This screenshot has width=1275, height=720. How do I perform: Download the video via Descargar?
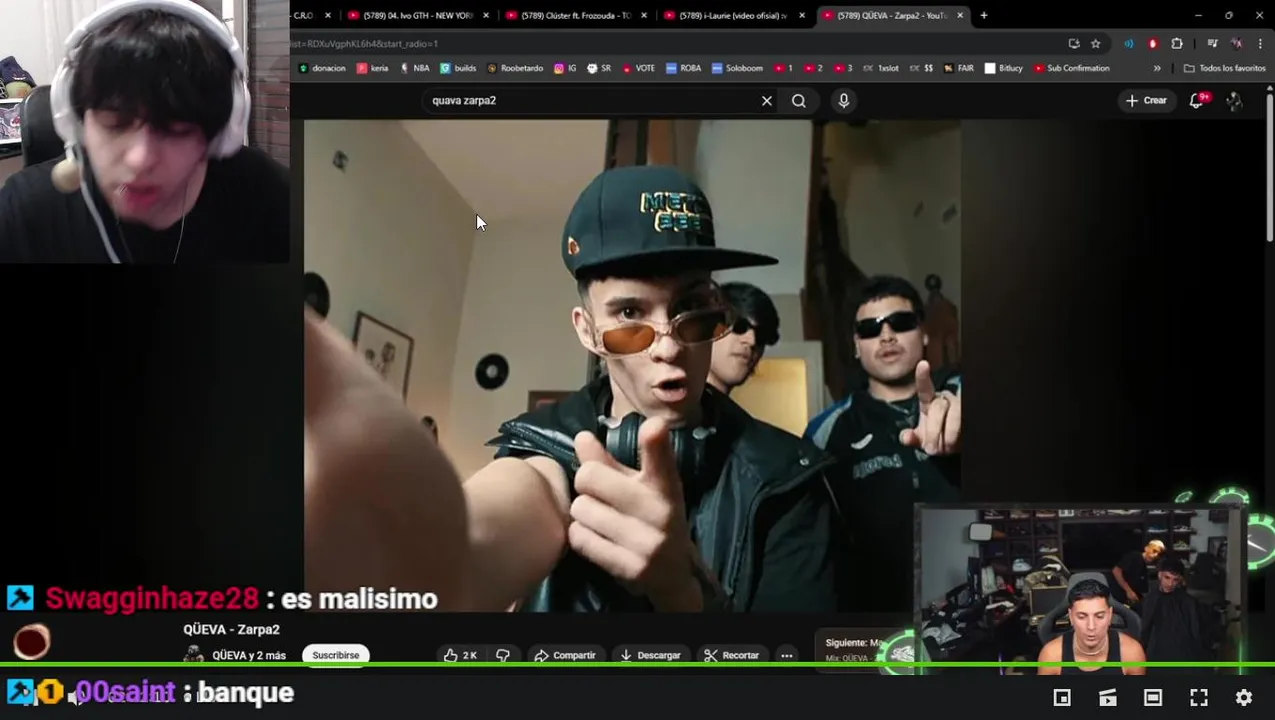(650, 655)
